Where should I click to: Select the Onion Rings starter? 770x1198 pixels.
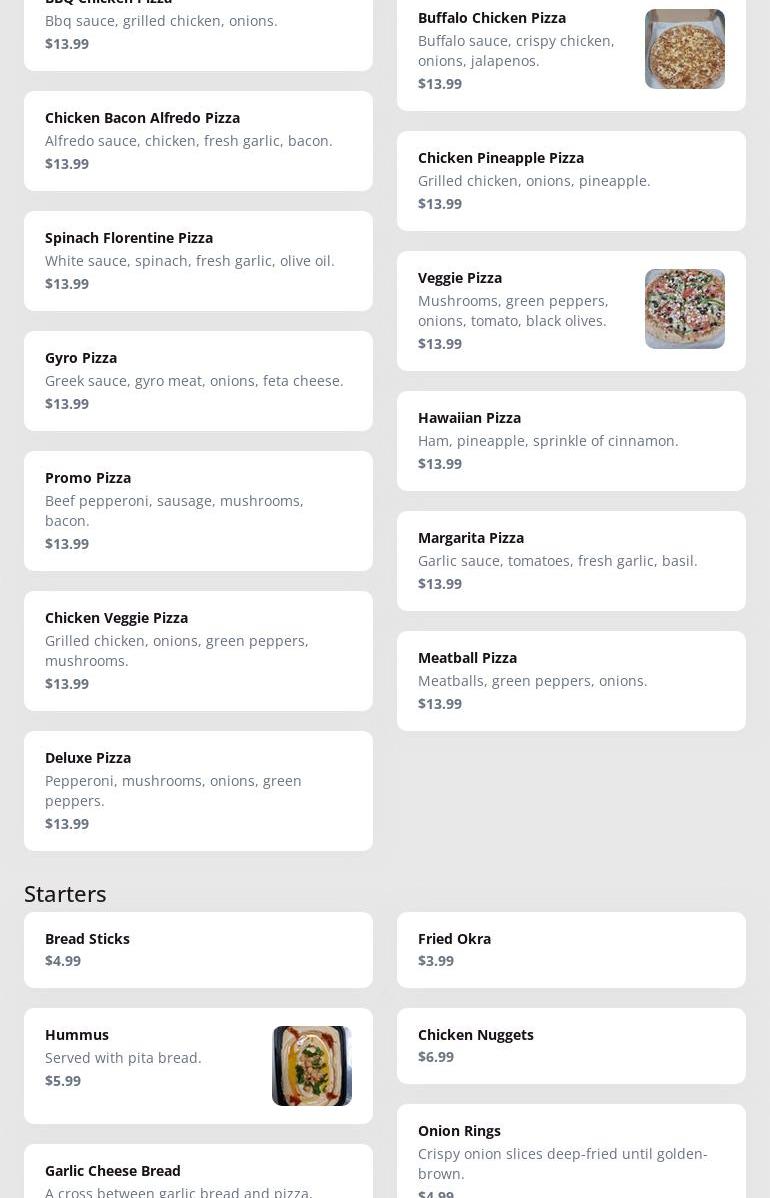[571, 1155]
